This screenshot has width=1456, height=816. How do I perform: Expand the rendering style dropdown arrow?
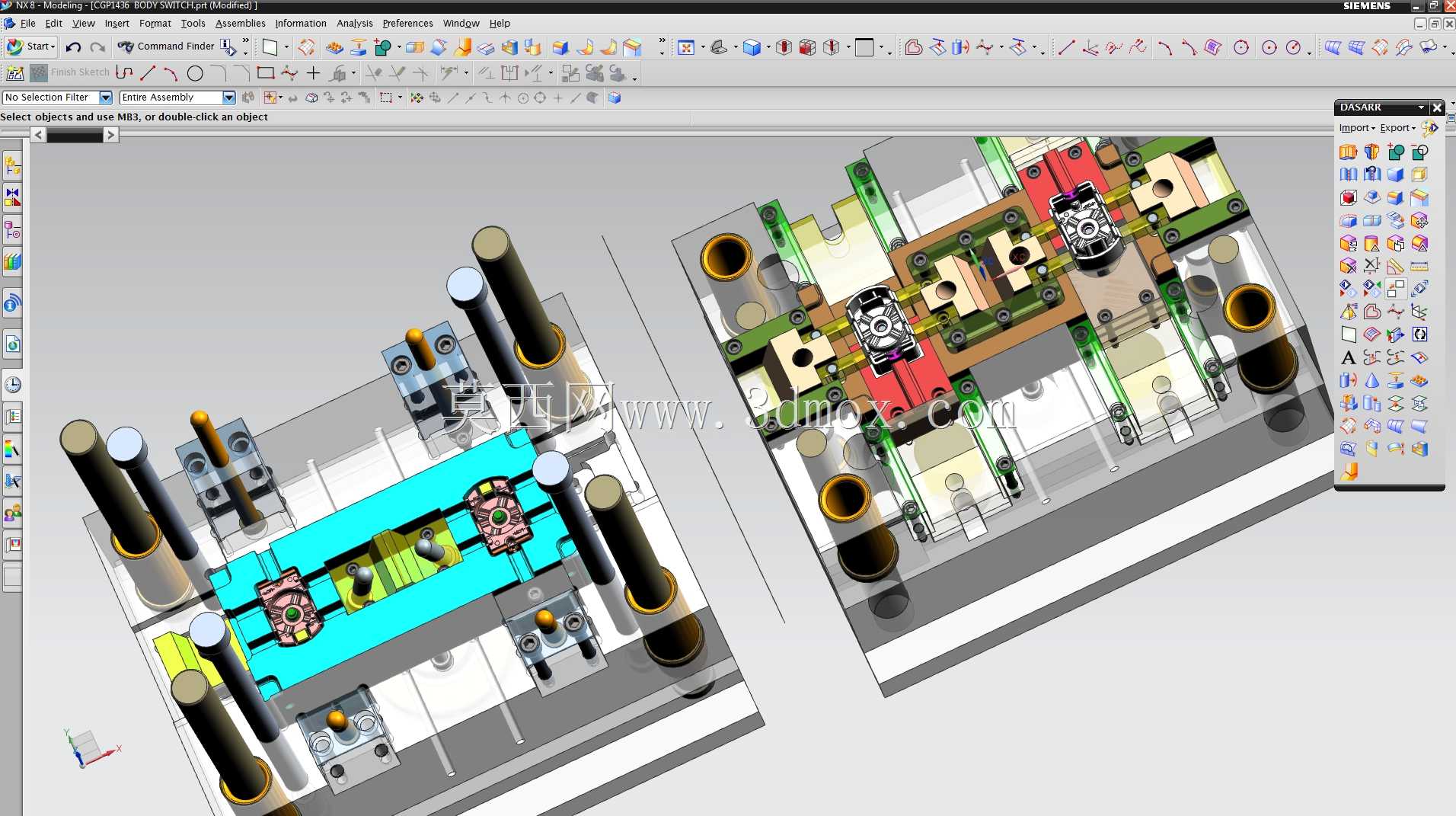coord(768,47)
